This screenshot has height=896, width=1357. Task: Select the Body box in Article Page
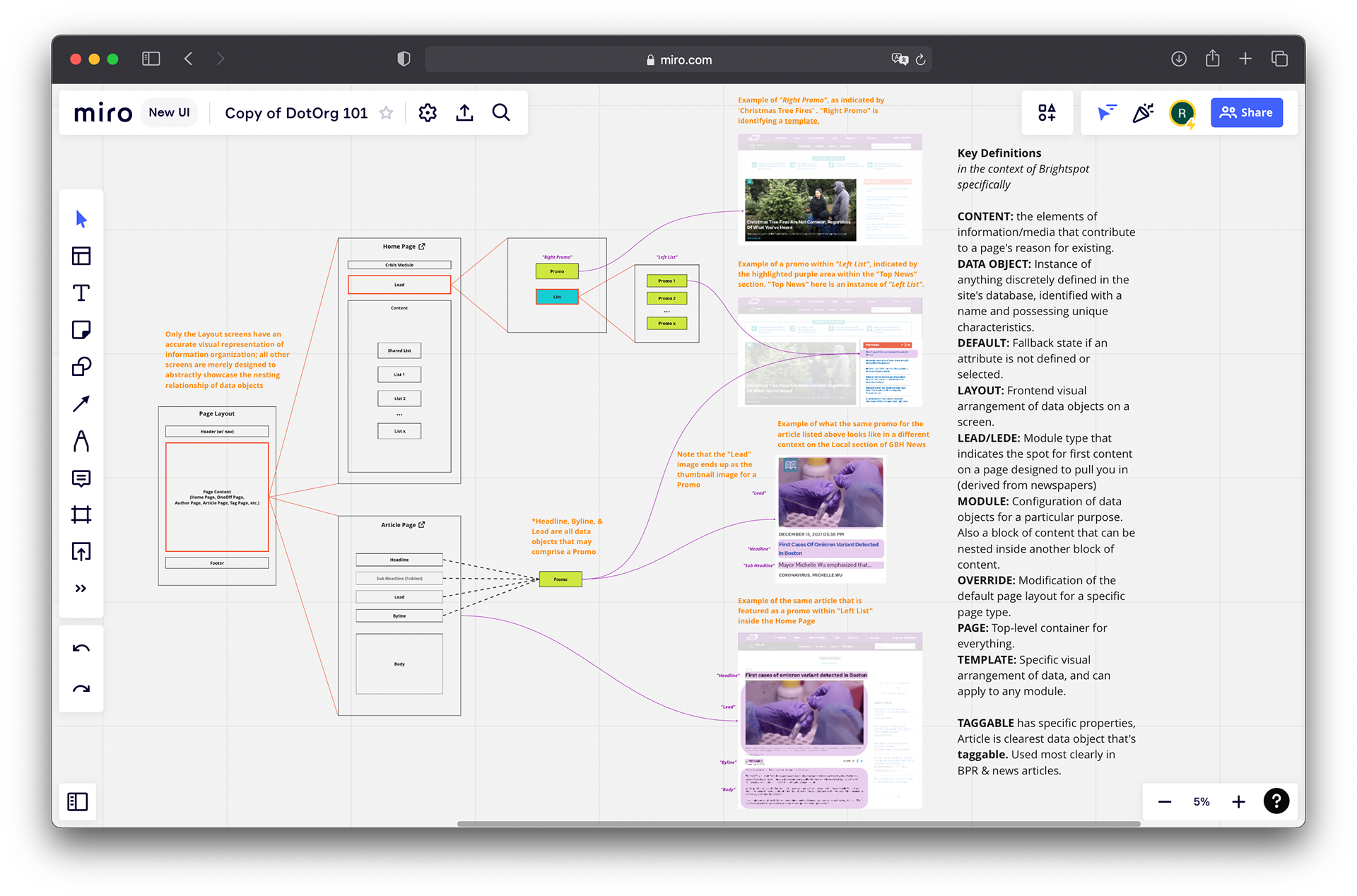coord(399,664)
